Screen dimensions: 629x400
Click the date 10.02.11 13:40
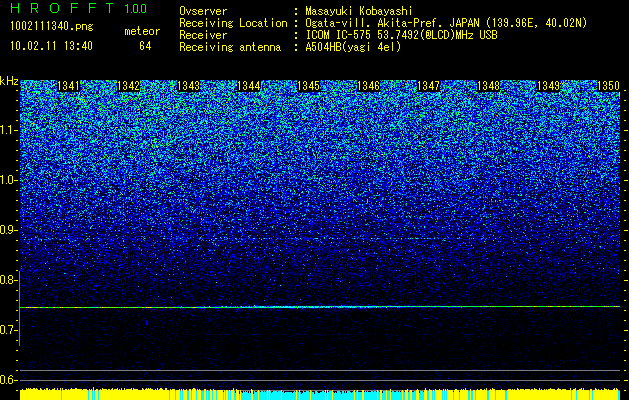[51, 46]
